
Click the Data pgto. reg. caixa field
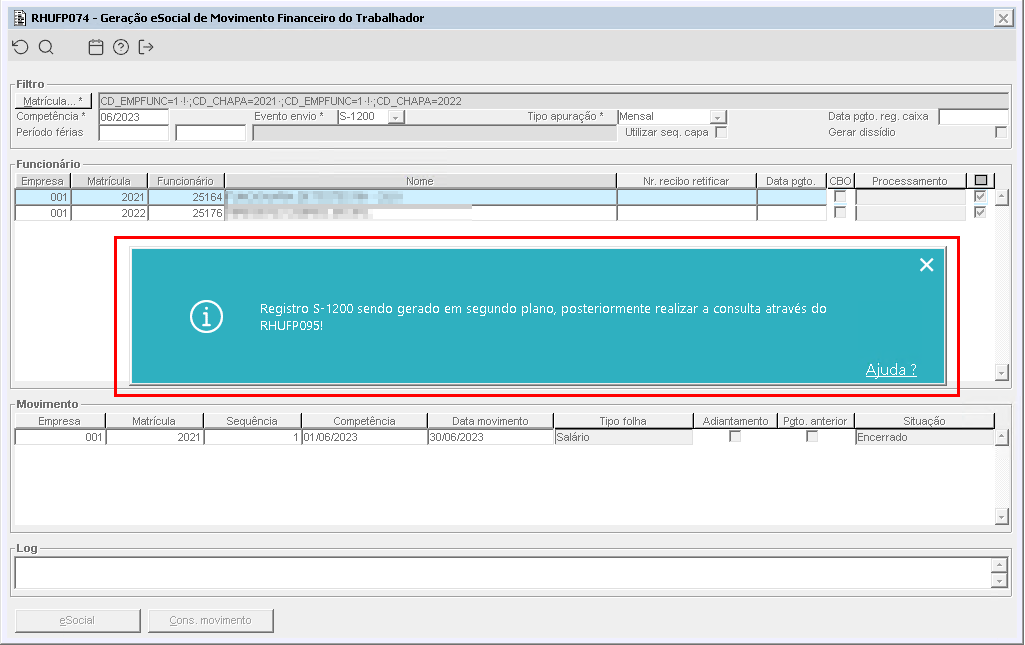click(x=973, y=117)
